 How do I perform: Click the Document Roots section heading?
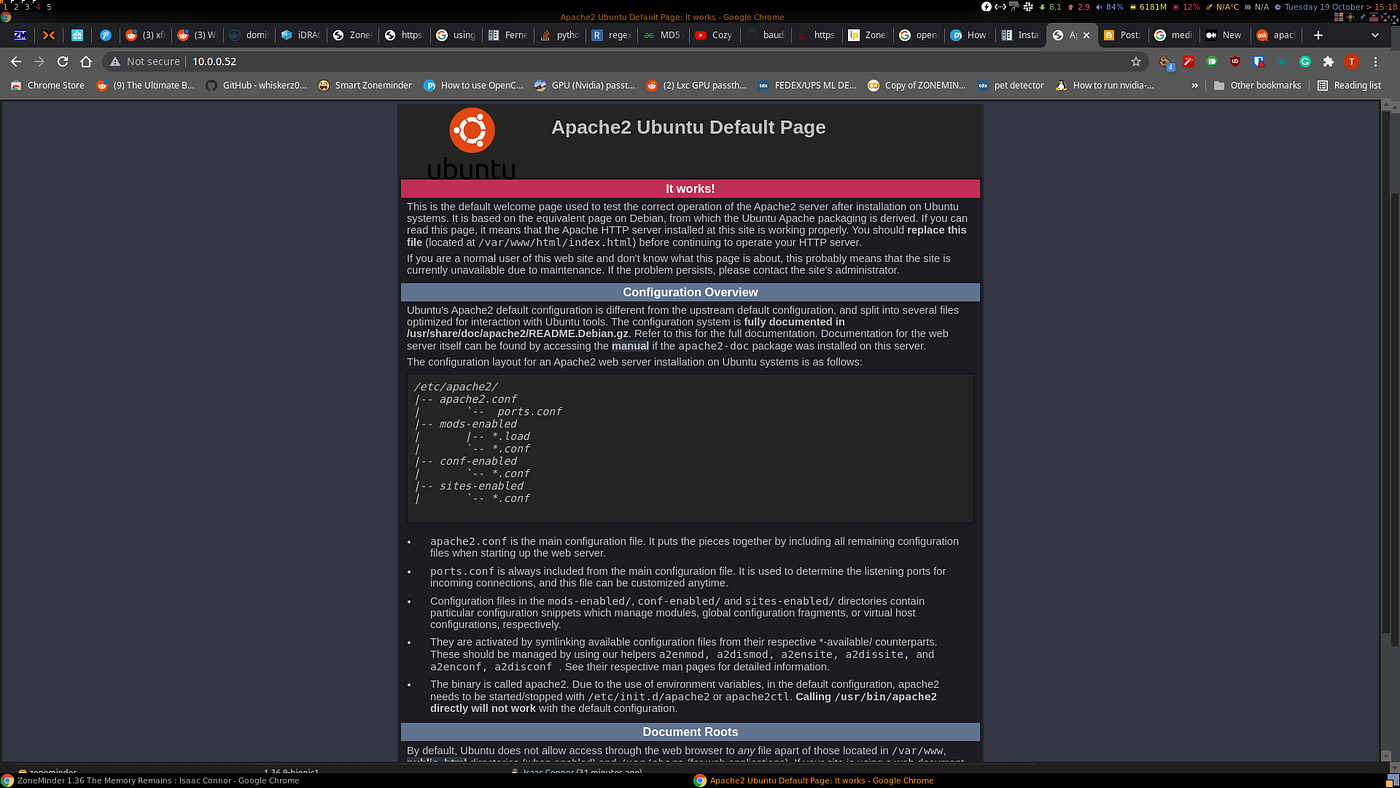[690, 732]
